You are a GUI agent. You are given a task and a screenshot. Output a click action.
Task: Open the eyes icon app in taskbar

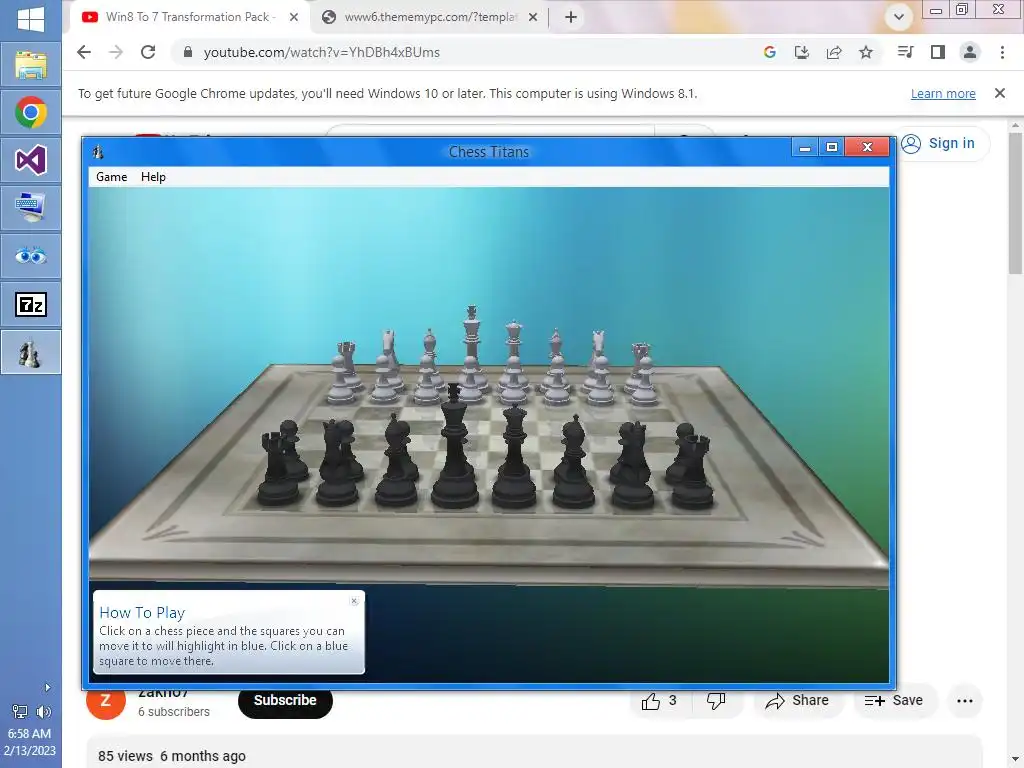[31, 256]
